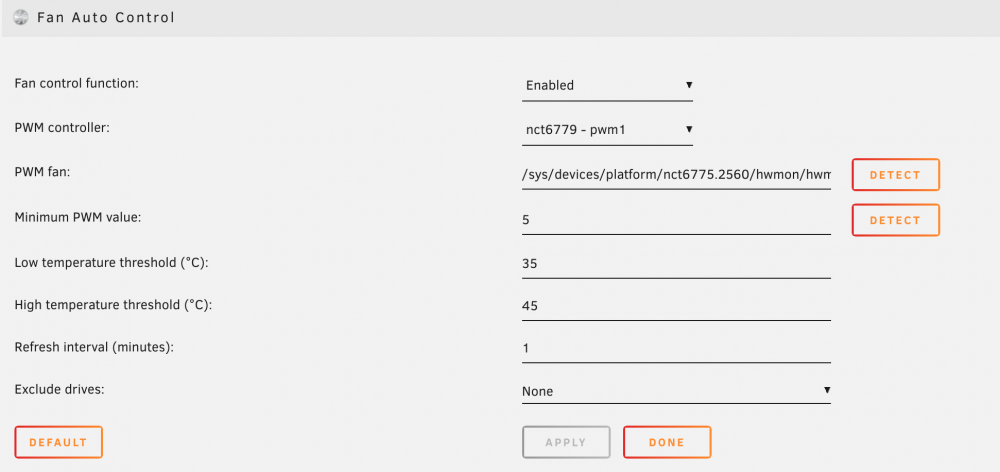Click the 'Refresh interval (minutes):' label
This screenshot has width=1000, height=472.
point(94,347)
